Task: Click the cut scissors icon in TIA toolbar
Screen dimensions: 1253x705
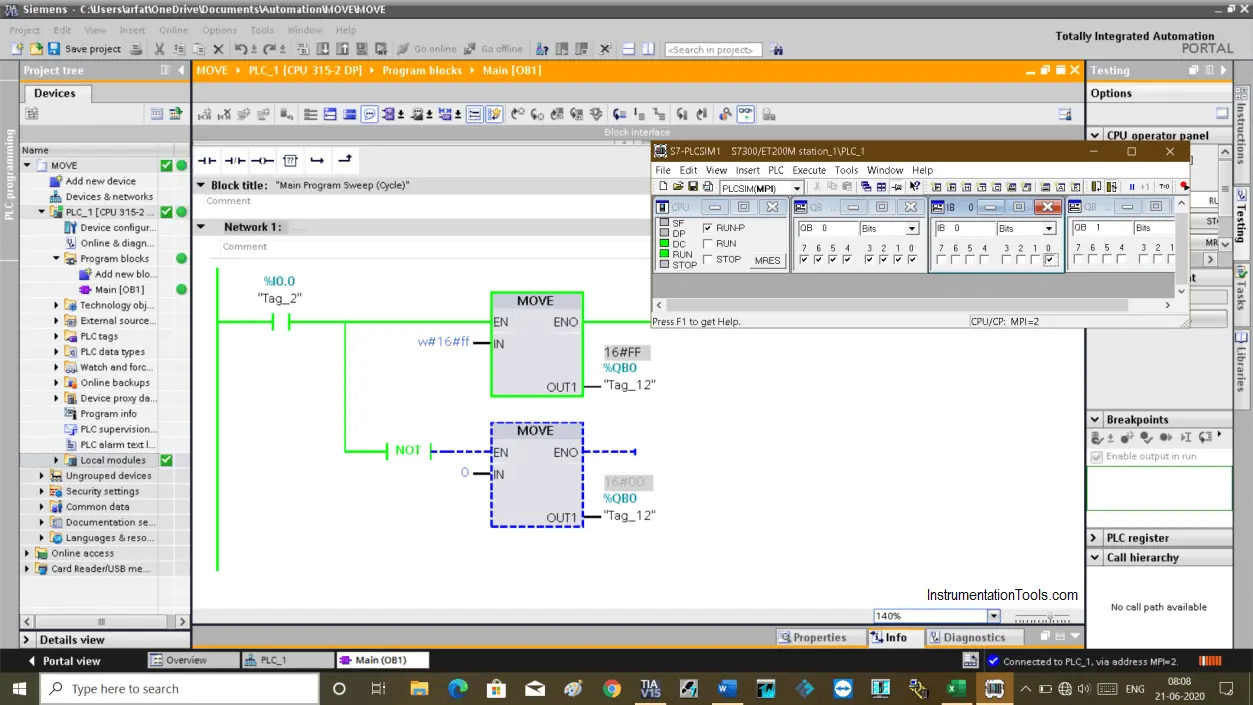Action: click(x=159, y=49)
